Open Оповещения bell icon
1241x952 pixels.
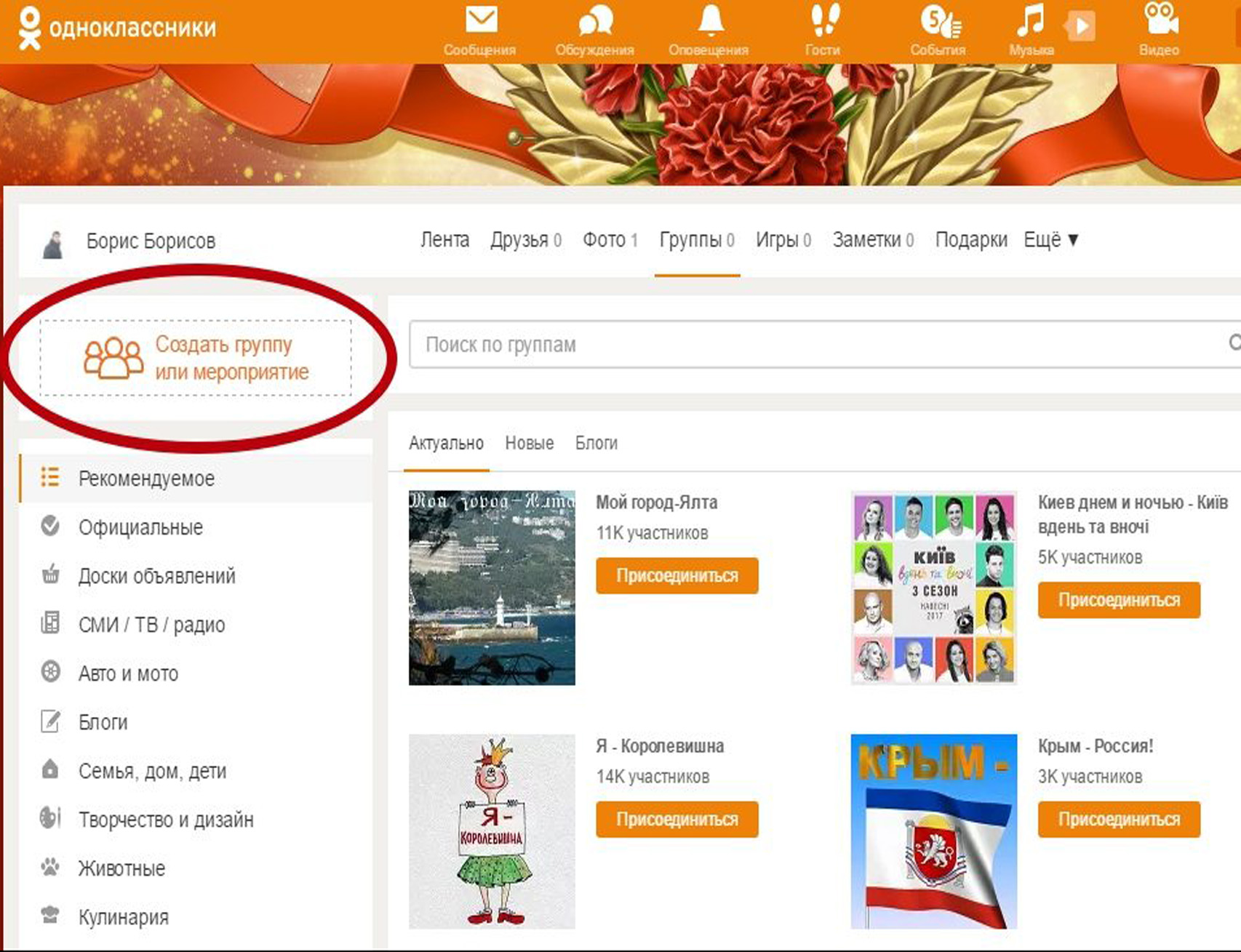coord(709,22)
